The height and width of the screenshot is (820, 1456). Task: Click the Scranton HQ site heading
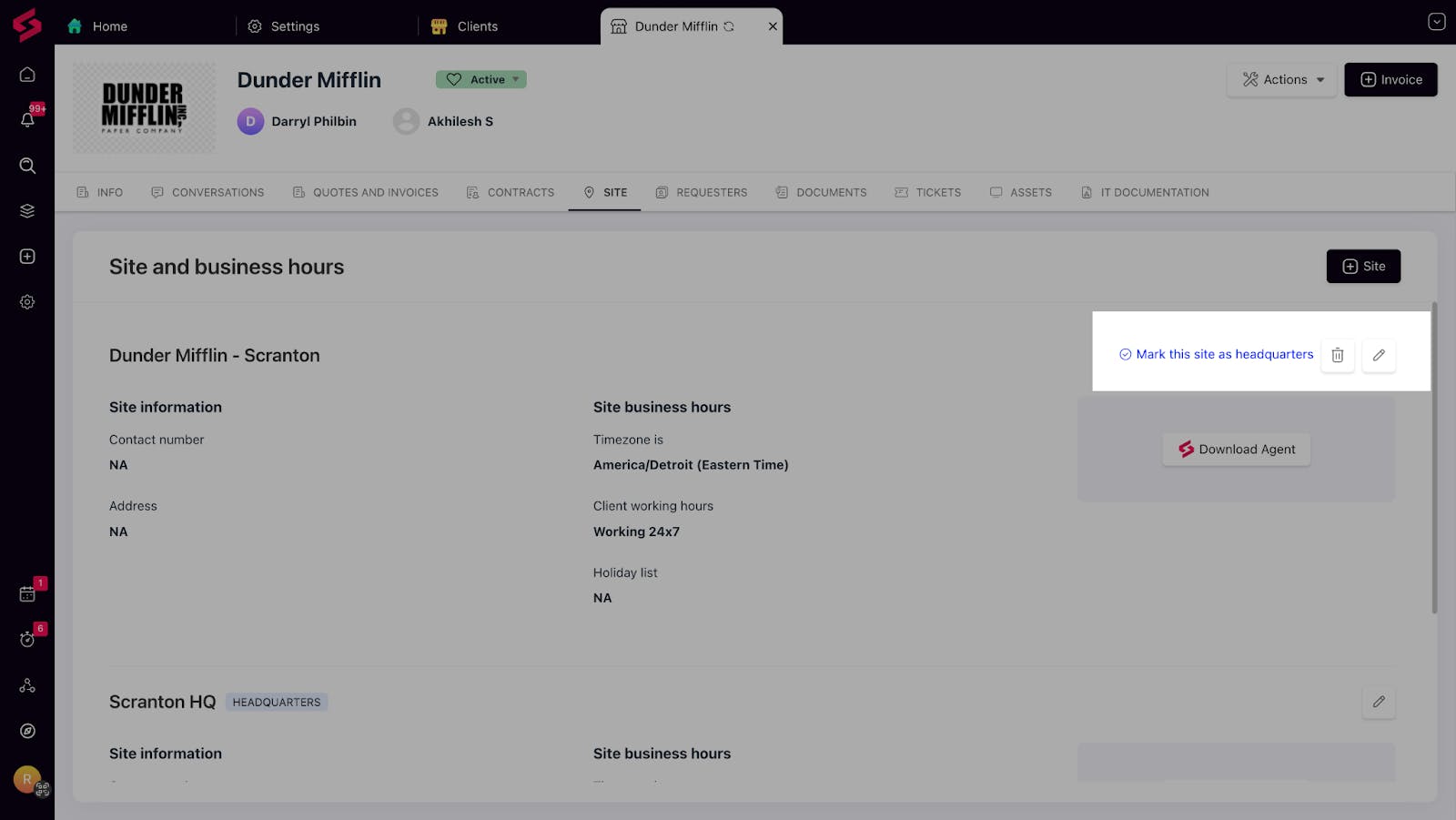point(162,702)
